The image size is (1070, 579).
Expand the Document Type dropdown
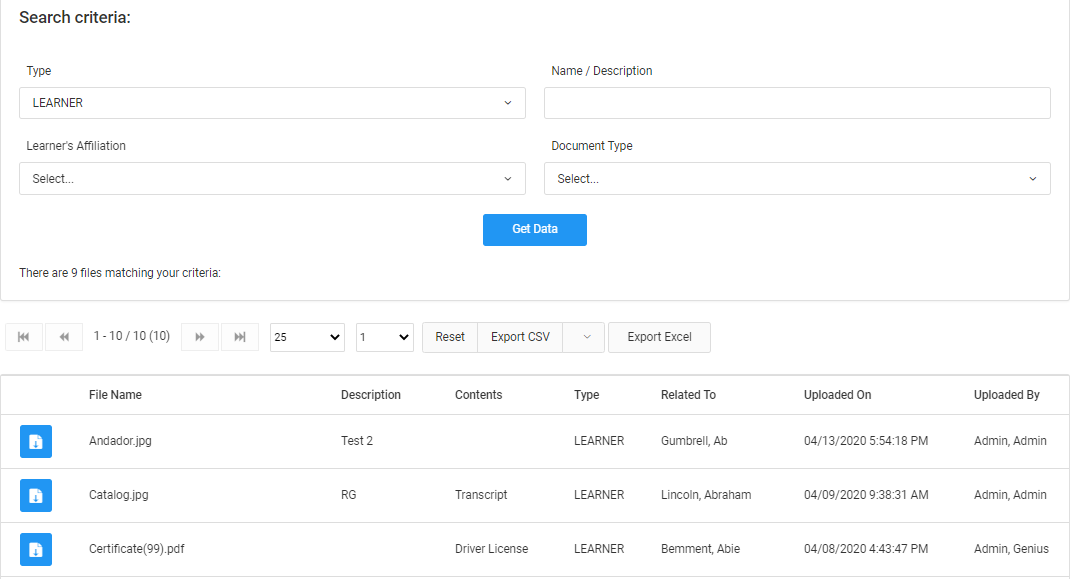(x=797, y=179)
